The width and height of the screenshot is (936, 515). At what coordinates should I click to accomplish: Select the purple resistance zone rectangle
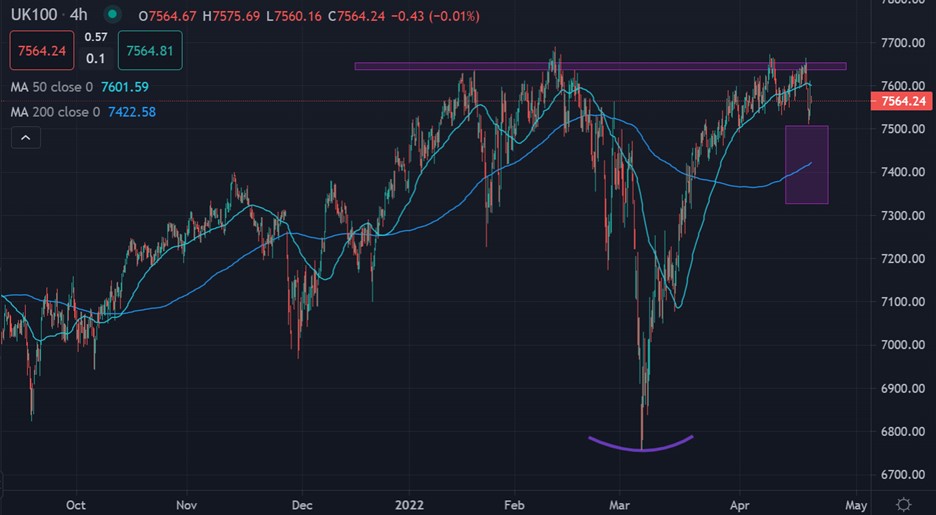point(600,66)
